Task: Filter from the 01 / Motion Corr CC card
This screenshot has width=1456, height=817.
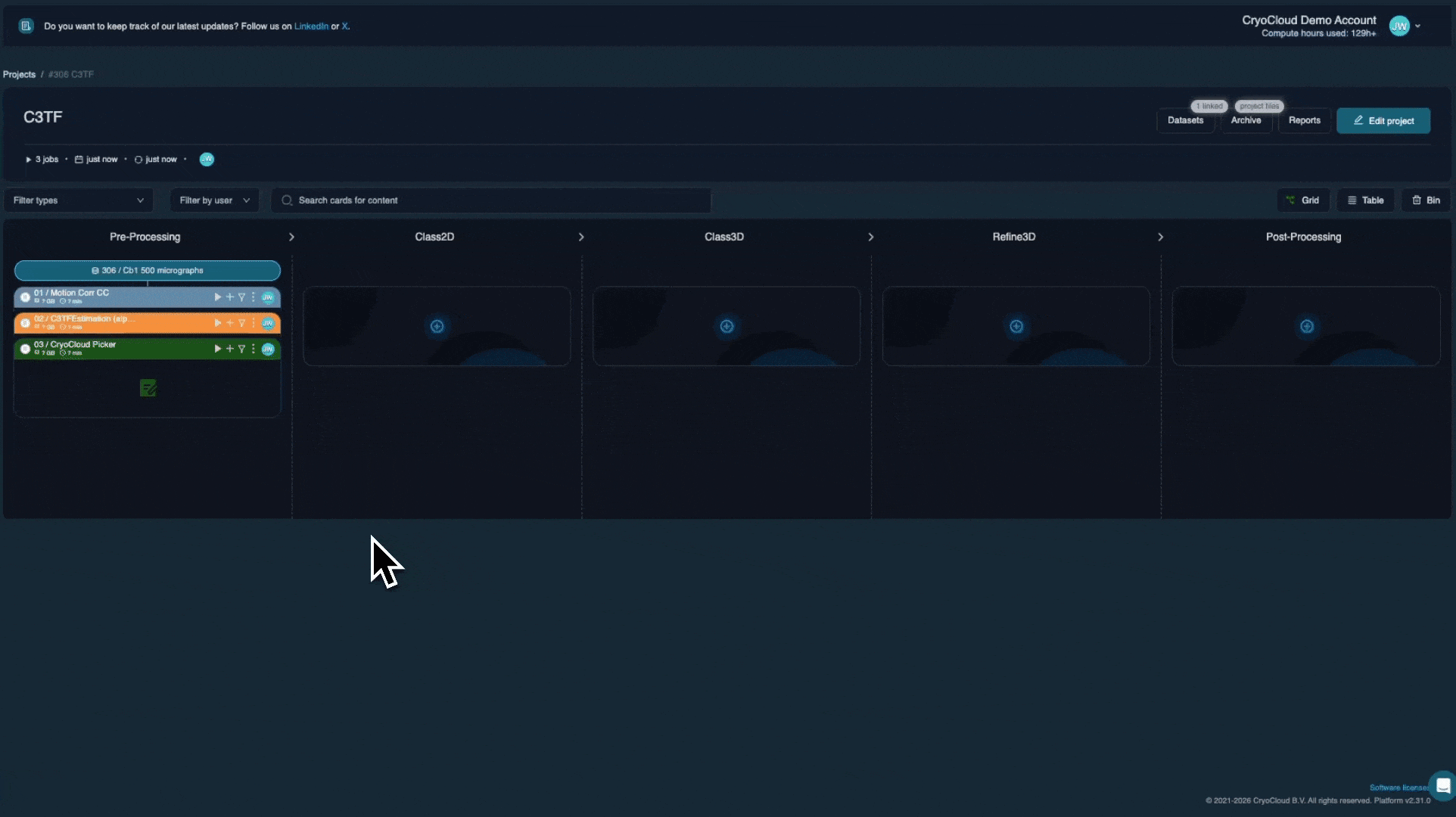Action: click(242, 297)
